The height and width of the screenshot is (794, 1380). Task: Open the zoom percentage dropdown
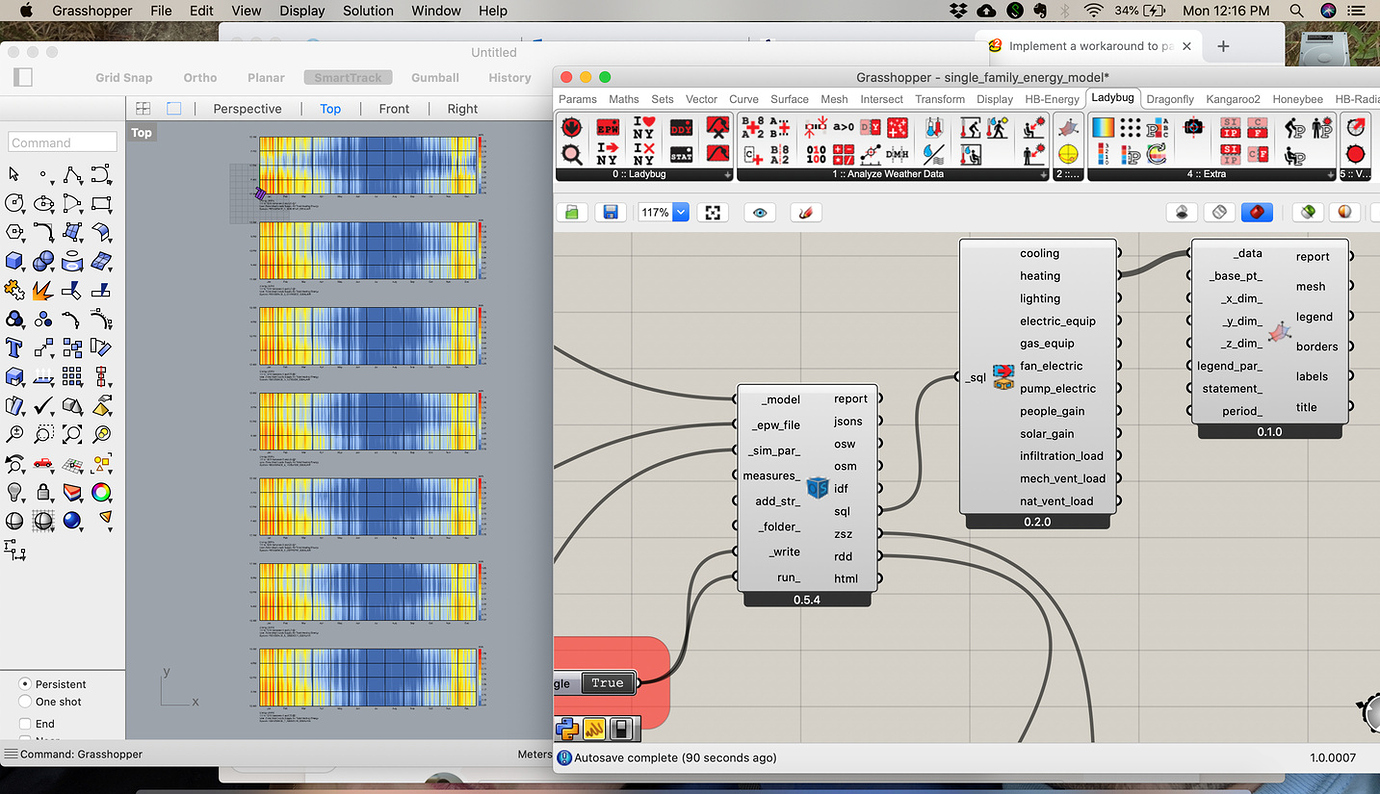(x=681, y=212)
